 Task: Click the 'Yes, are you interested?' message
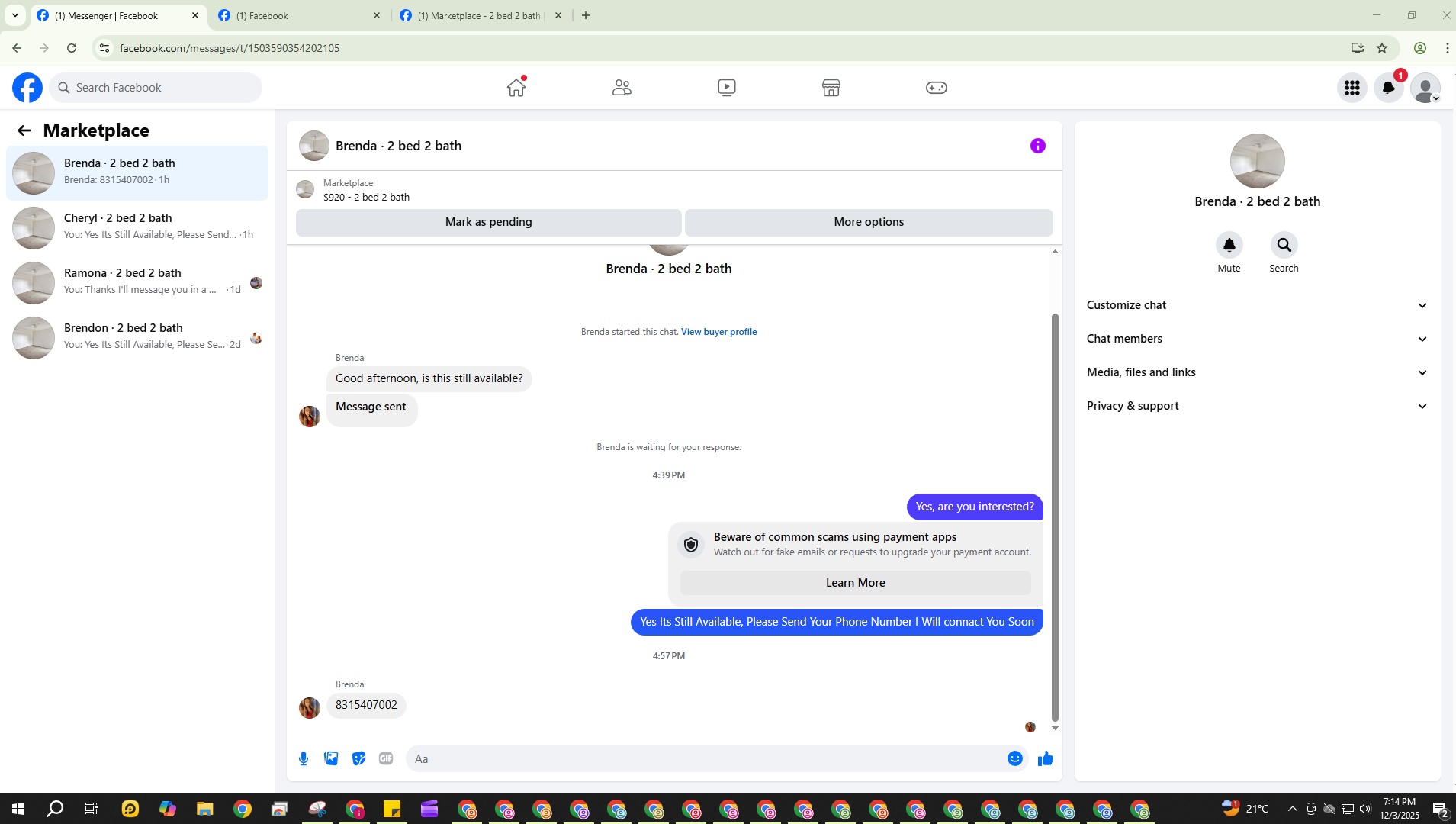click(x=975, y=507)
